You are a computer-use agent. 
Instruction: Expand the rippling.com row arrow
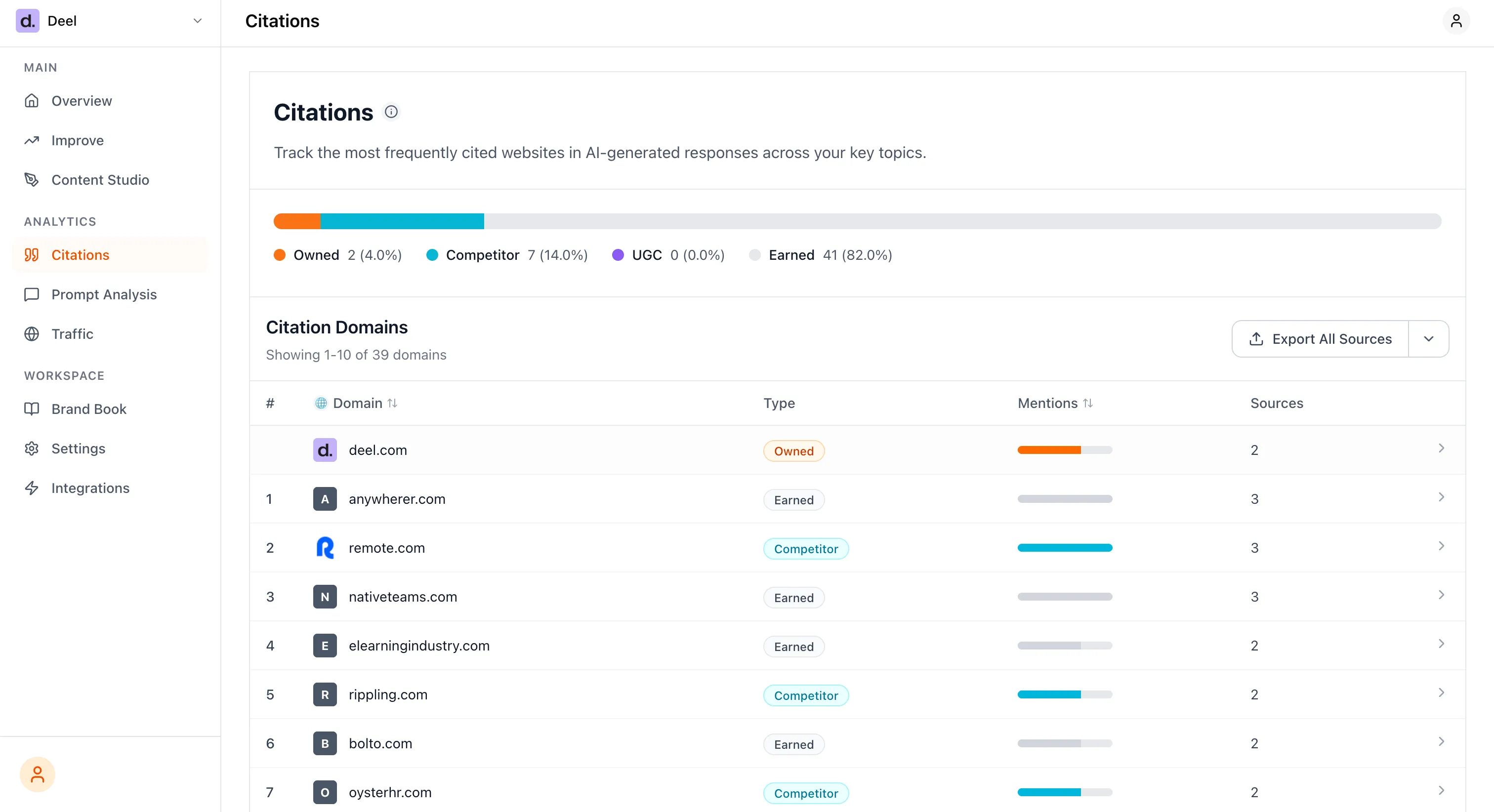coord(1441,692)
